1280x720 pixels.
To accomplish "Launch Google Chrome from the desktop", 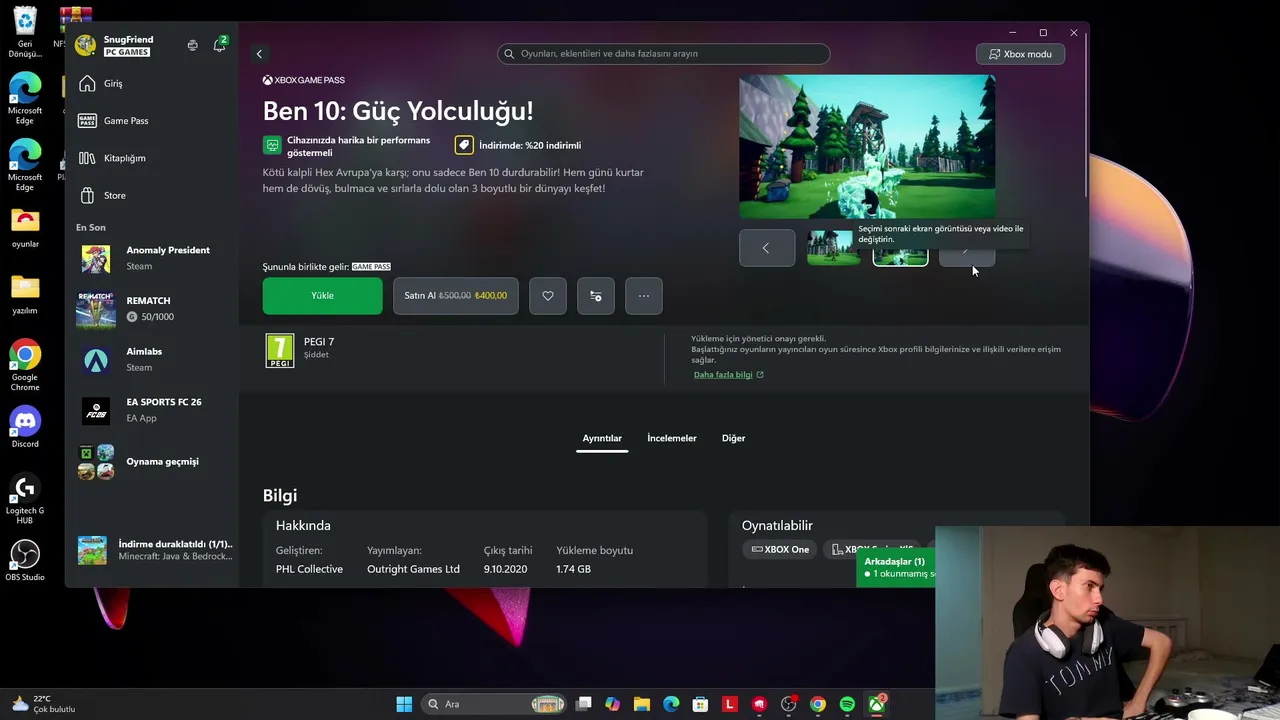I will pos(25,366).
